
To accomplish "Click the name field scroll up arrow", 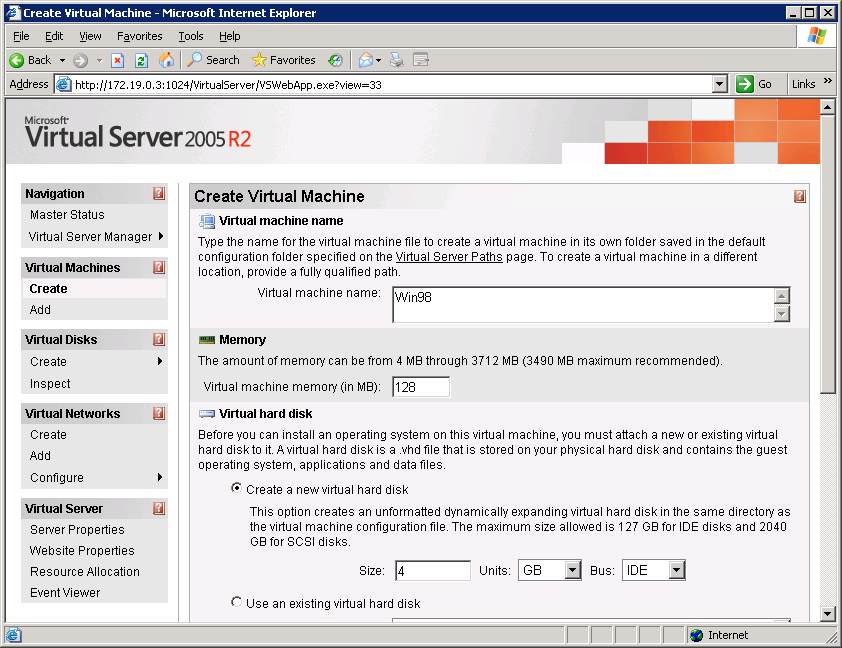I will tap(782, 296).
